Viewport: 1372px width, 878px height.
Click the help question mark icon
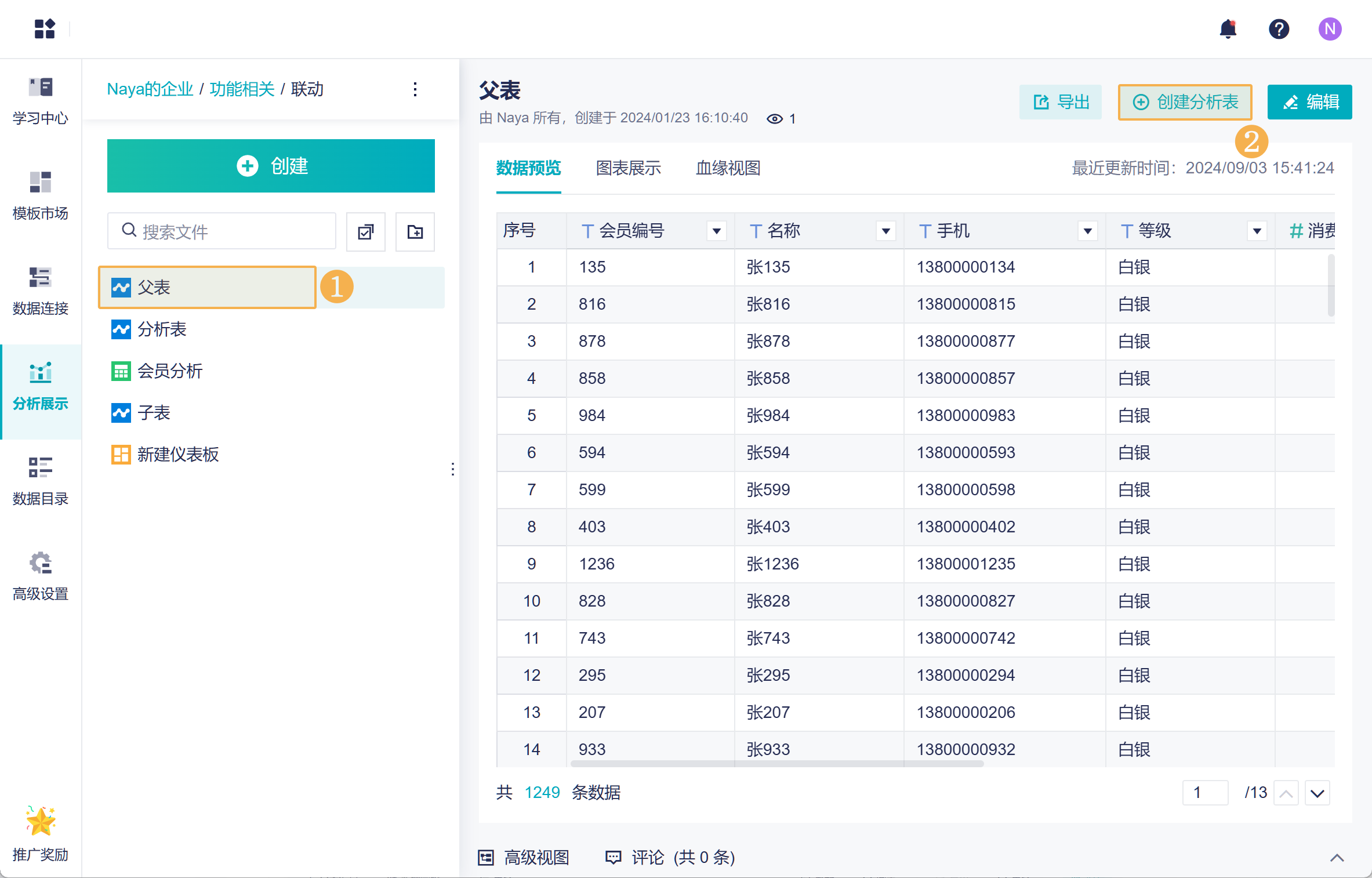(1279, 29)
